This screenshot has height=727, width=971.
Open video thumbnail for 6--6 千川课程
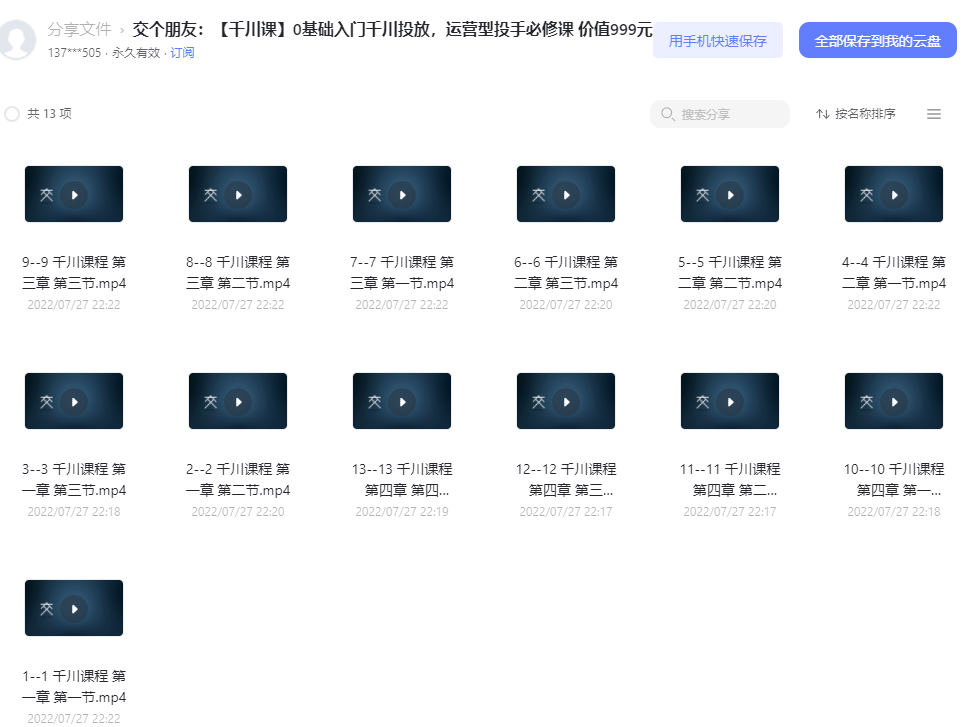566,194
